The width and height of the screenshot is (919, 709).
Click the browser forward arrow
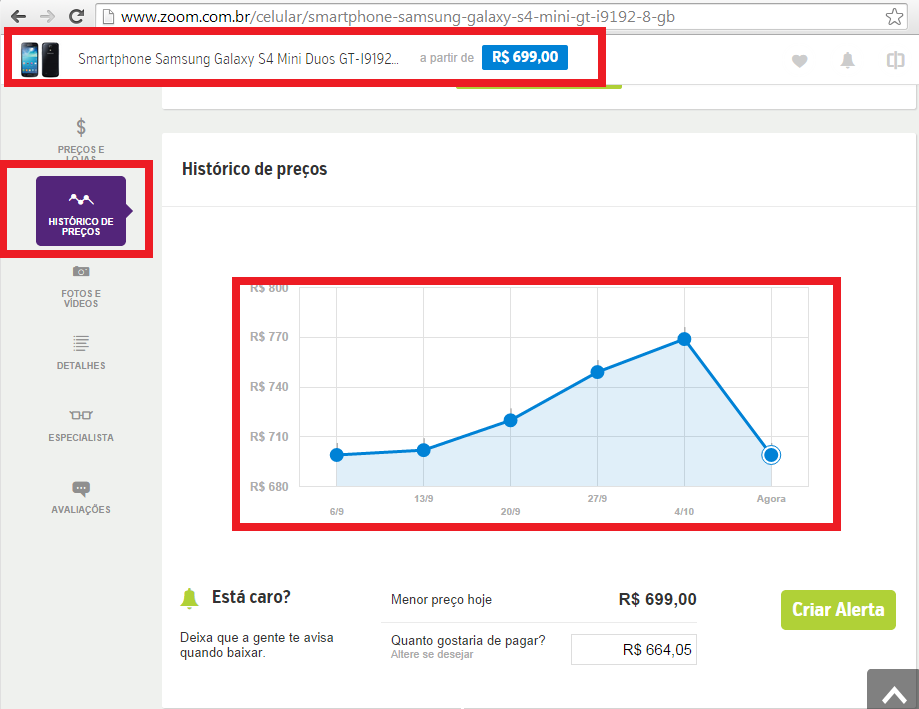click(47, 16)
